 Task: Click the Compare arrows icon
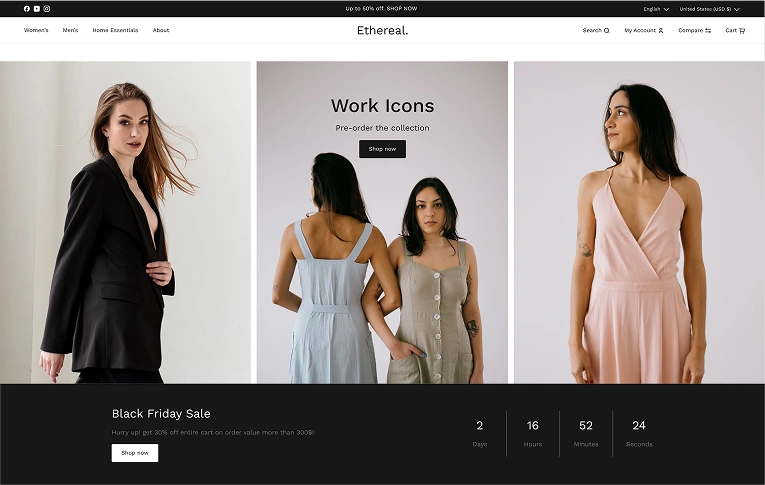(708, 31)
